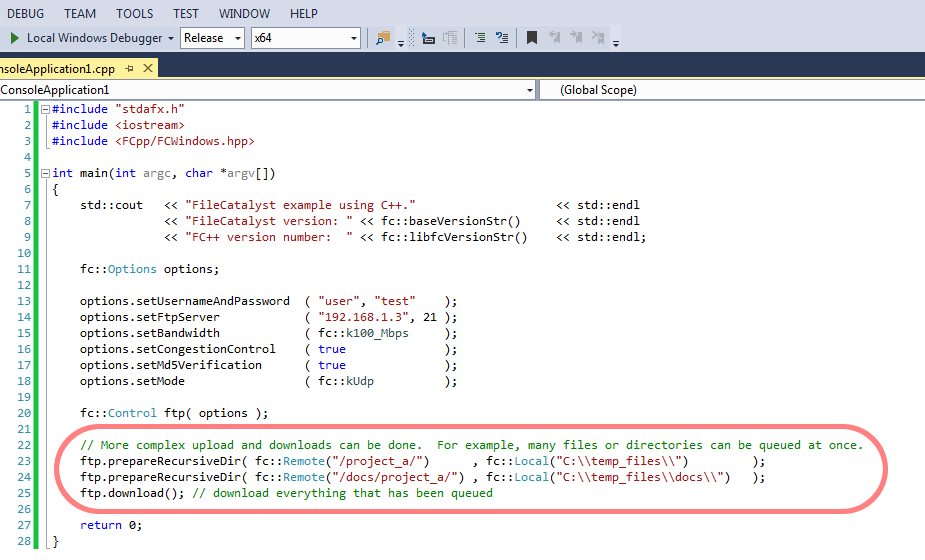925x560 pixels.
Task: Collapse the main function outlining block
Action: 44,173
